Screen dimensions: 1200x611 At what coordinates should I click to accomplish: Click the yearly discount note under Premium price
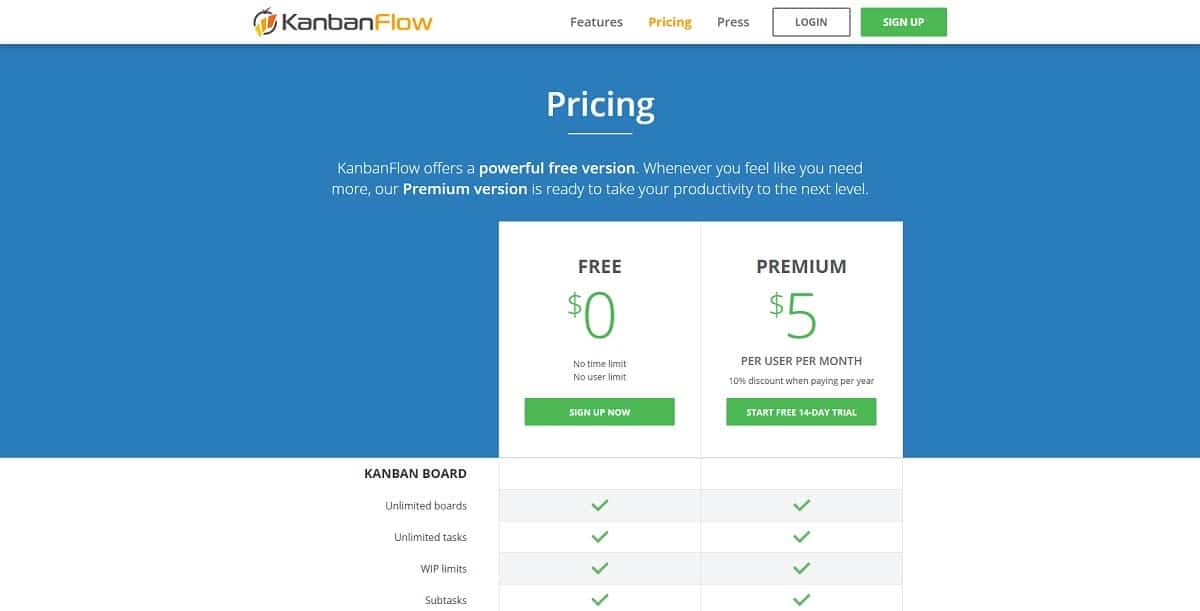coord(801,381)
